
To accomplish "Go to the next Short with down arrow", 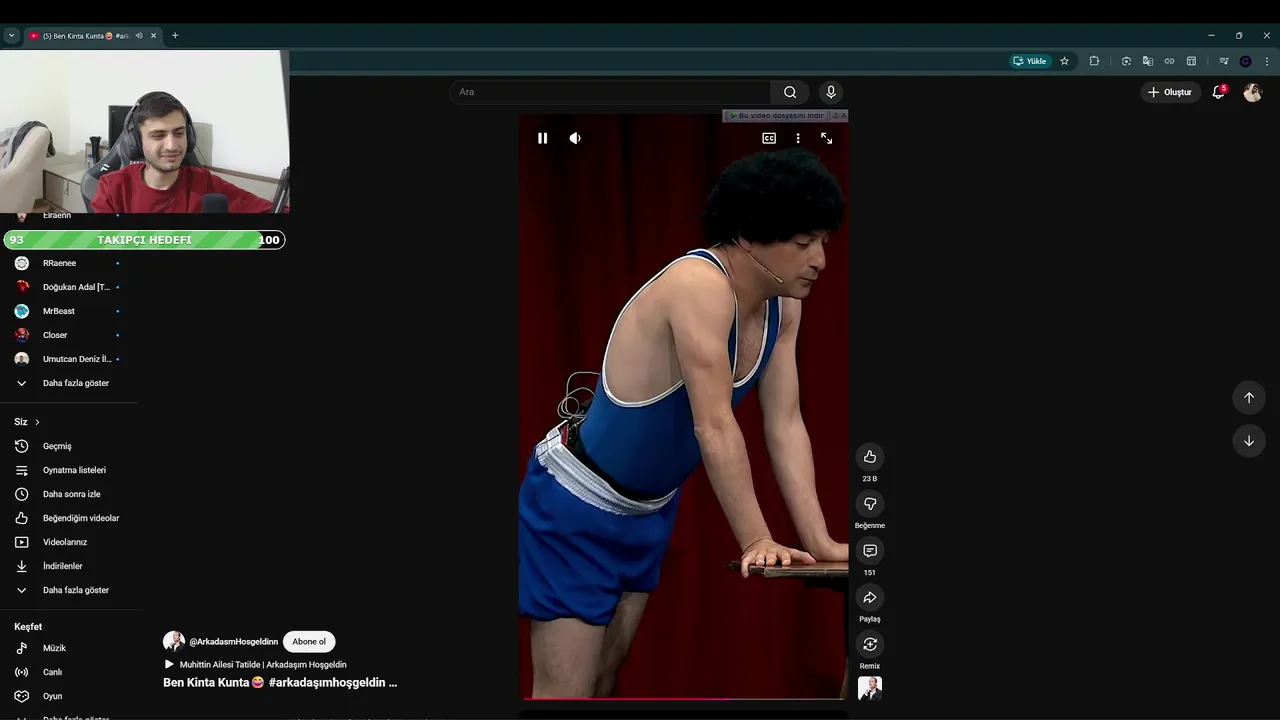I will 1249,441.
